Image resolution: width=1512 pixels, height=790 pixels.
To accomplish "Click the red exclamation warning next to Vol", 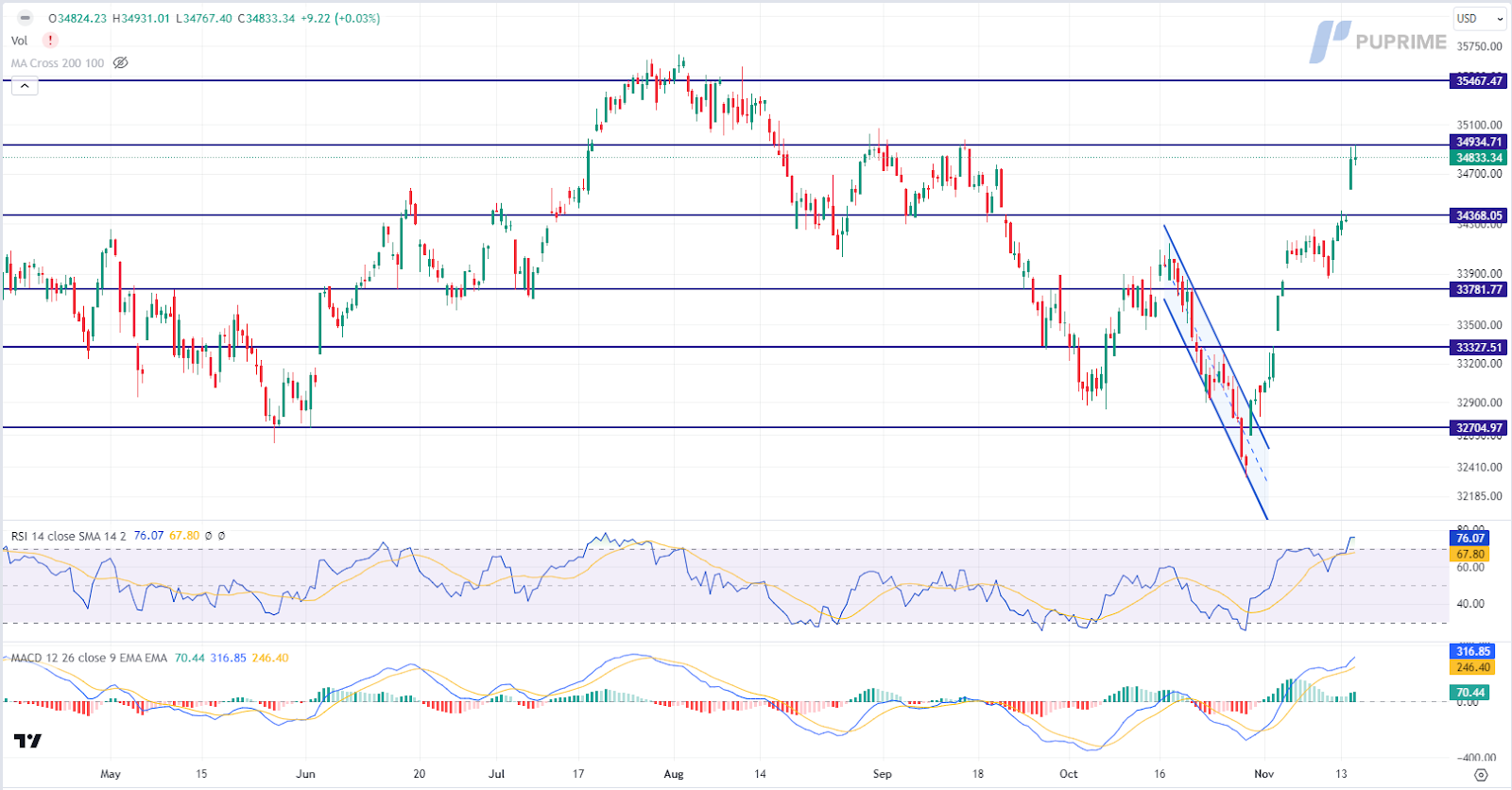I will [x=50, y=41].
